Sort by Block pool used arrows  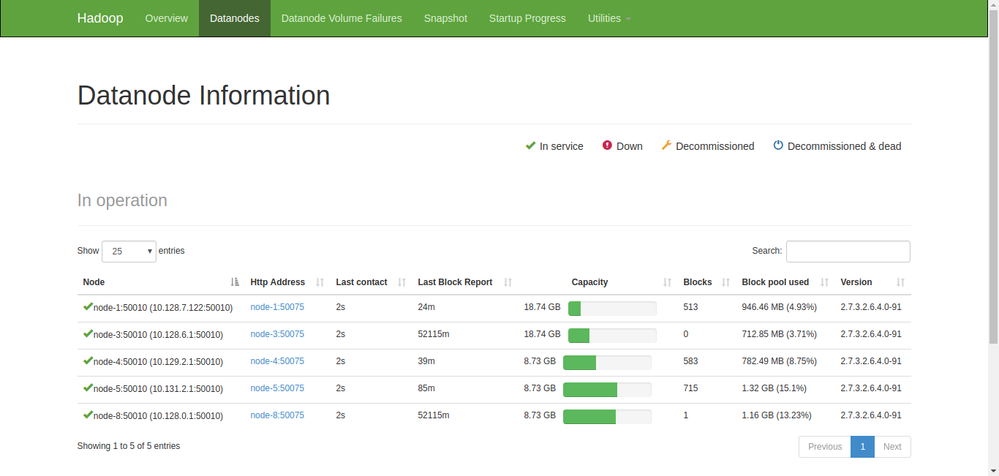824,283
